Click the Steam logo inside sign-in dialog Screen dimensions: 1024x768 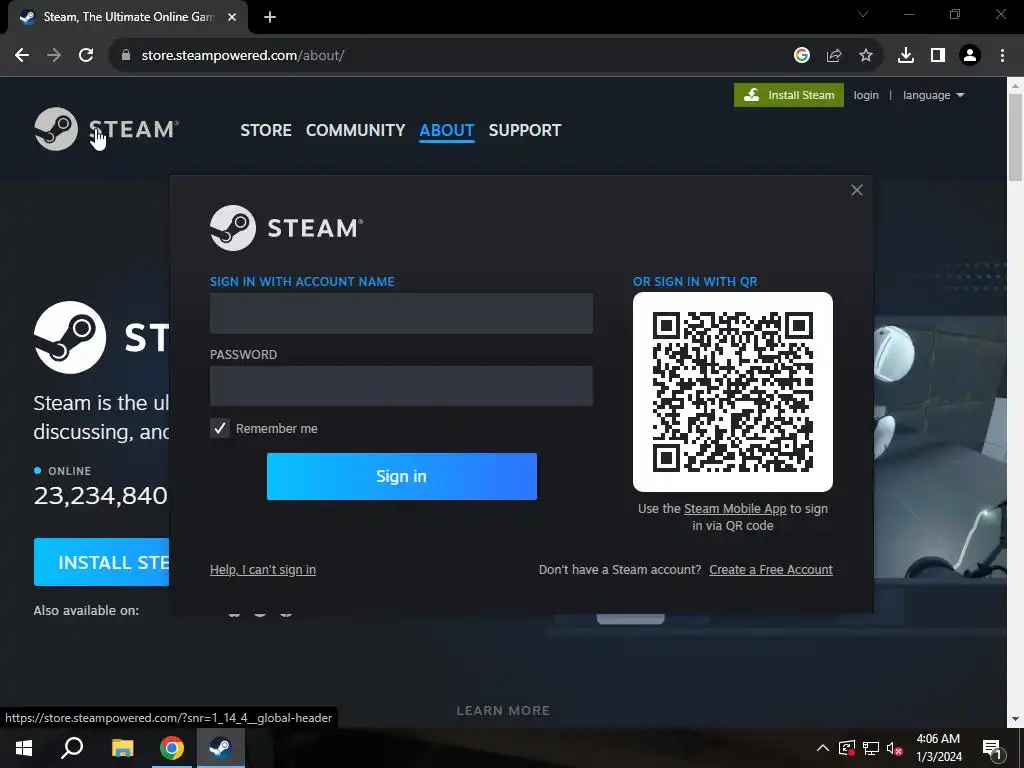pos(286,228)
